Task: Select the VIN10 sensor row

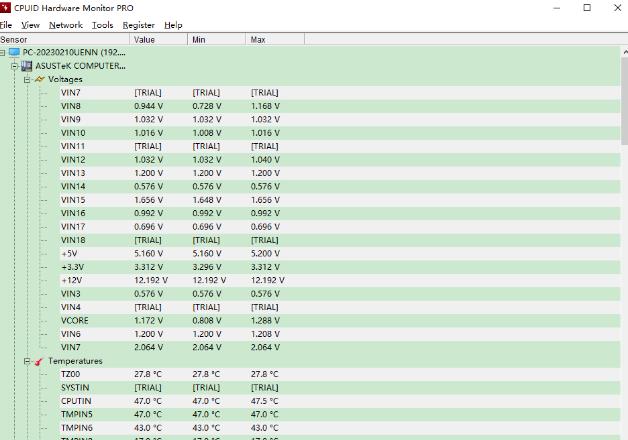Action: point(340,133)
